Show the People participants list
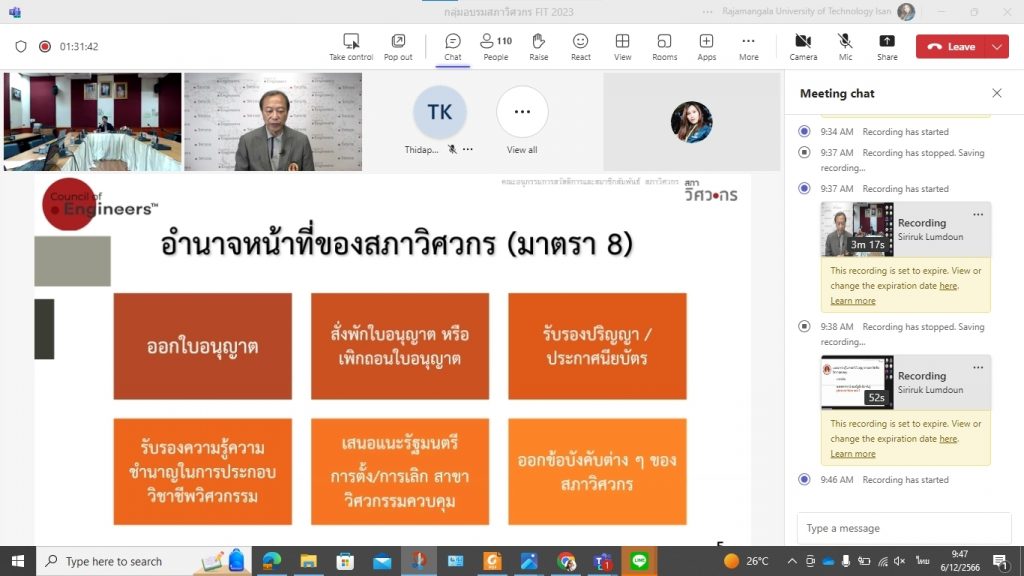This screenshot has height=576, width=1024. (495, 46)
